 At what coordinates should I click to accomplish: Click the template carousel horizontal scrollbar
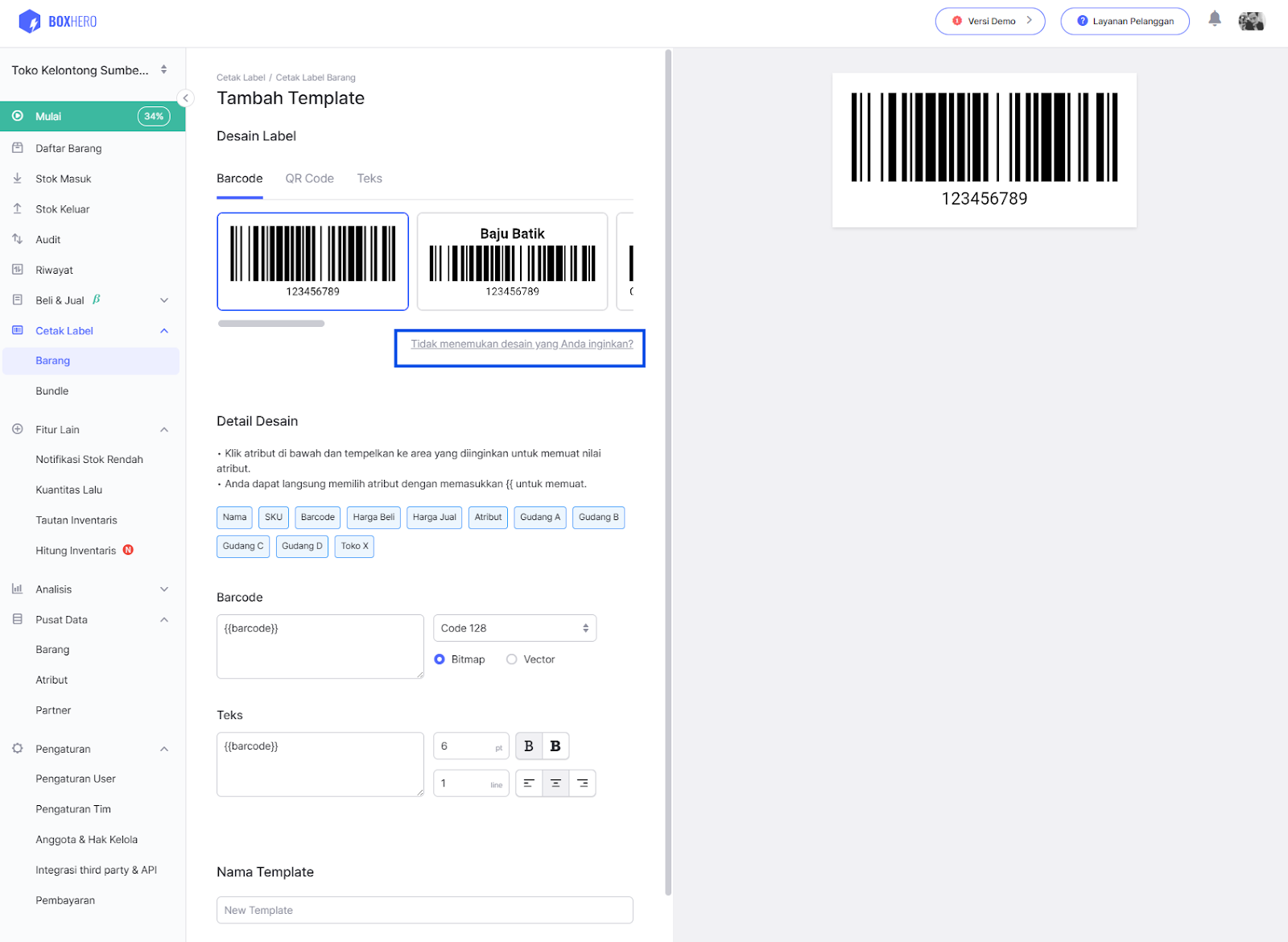[271, 324]
